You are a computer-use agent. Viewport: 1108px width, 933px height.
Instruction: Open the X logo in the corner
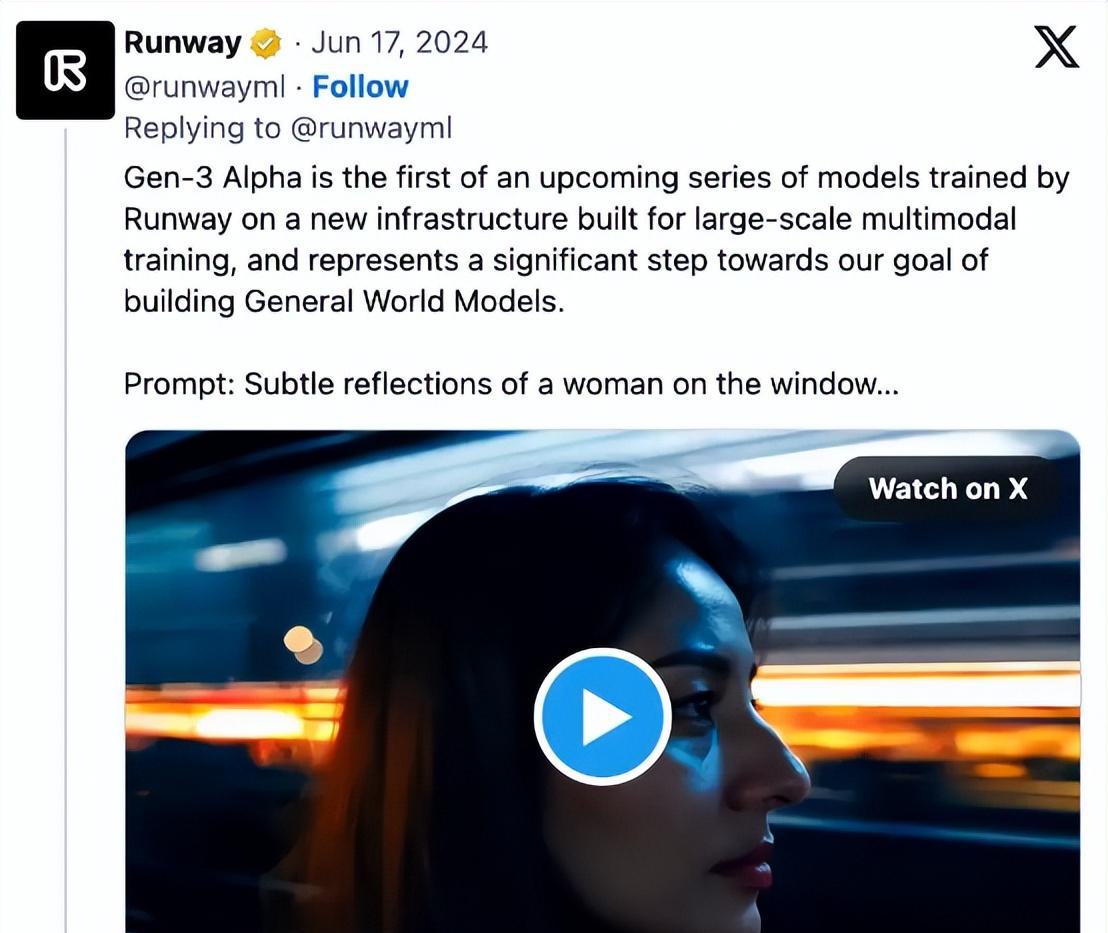click(x=1056, y=47)
